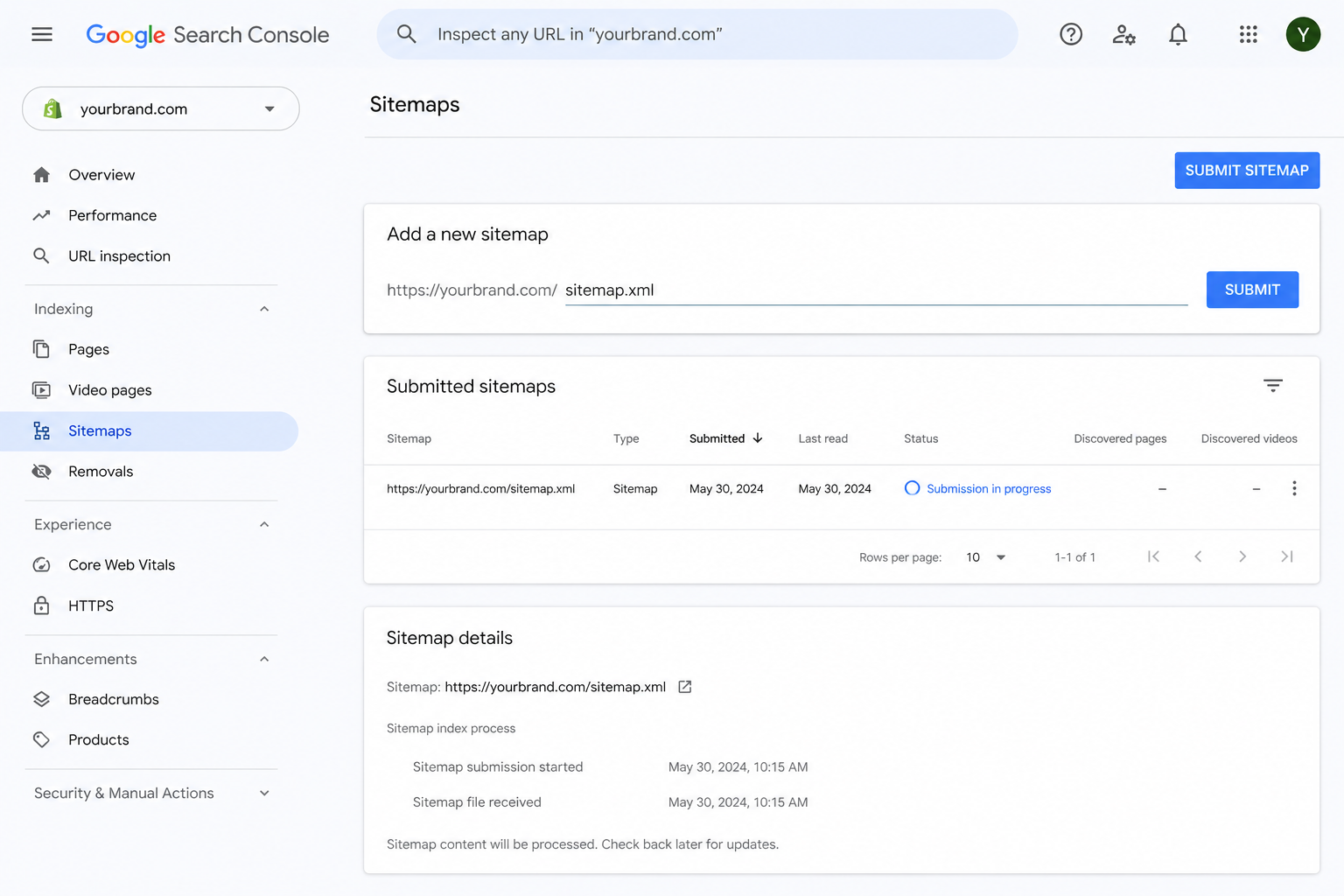Collapse the Indexing section
The width and height of the screenshot is (1344, 896).
click(264, 309)
